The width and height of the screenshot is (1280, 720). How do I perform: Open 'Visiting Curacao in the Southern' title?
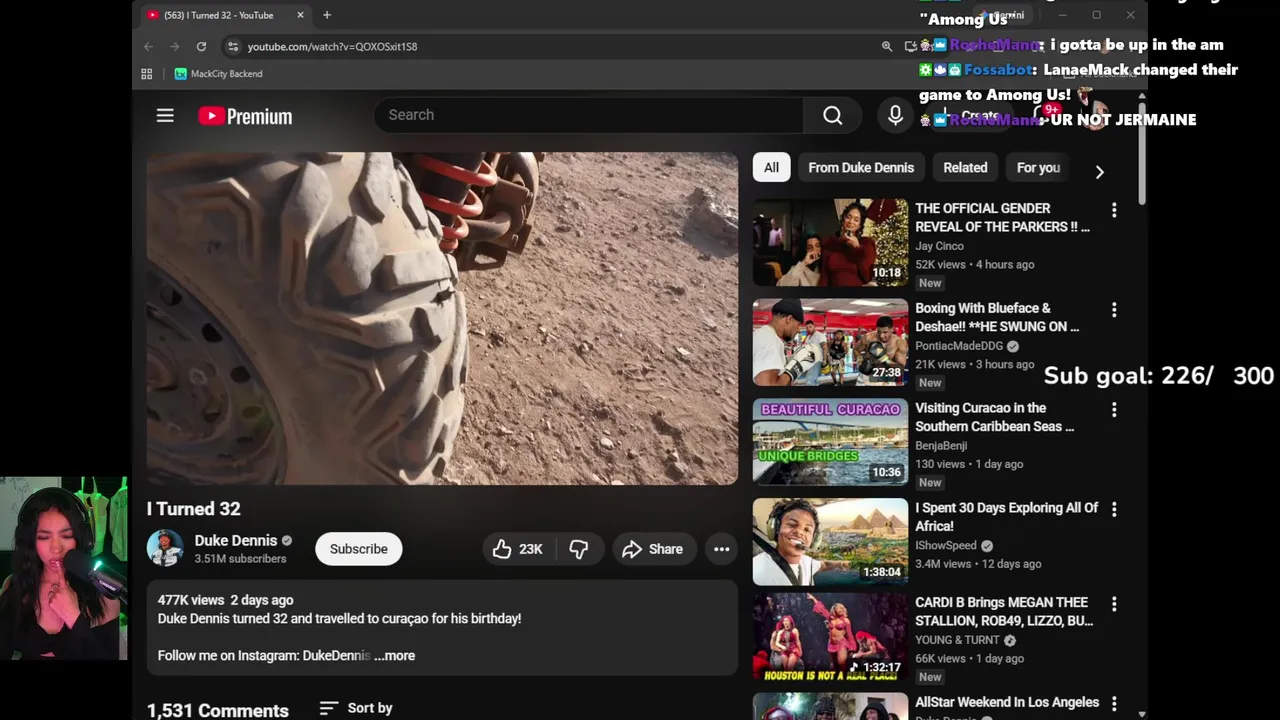[x=995, y=417]
